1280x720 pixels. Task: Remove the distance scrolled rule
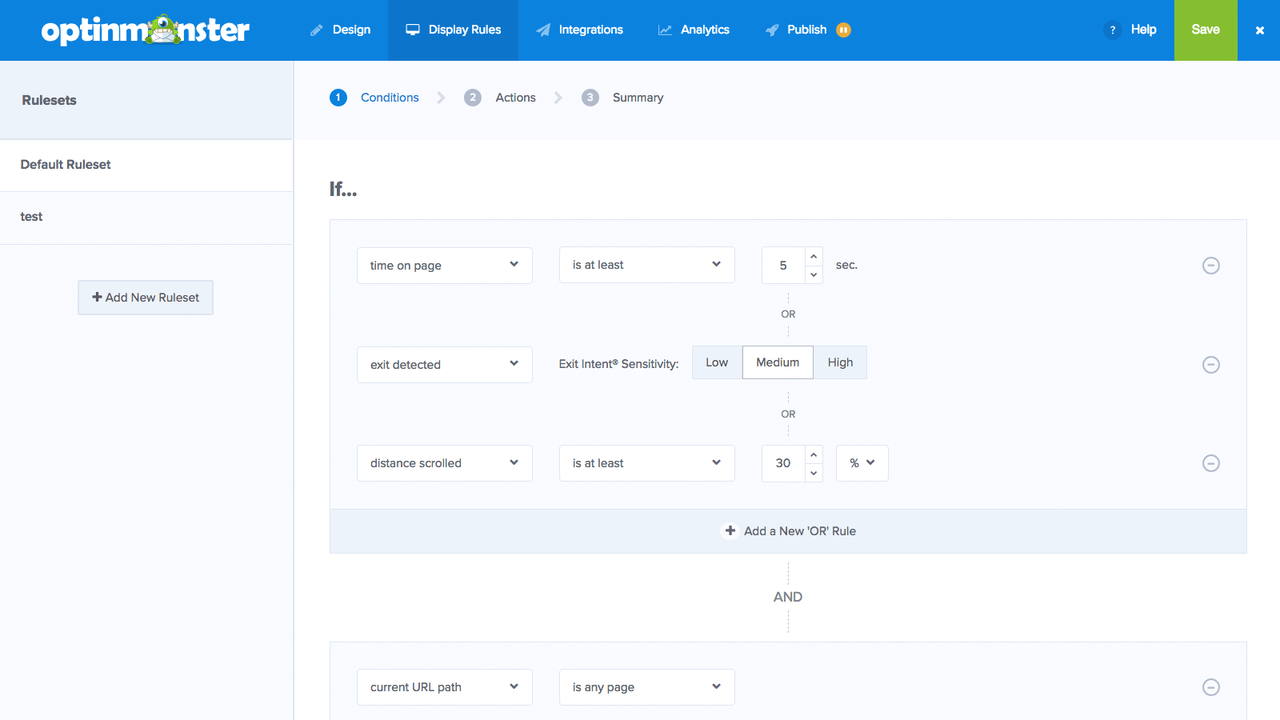[x=1210, y=464]
